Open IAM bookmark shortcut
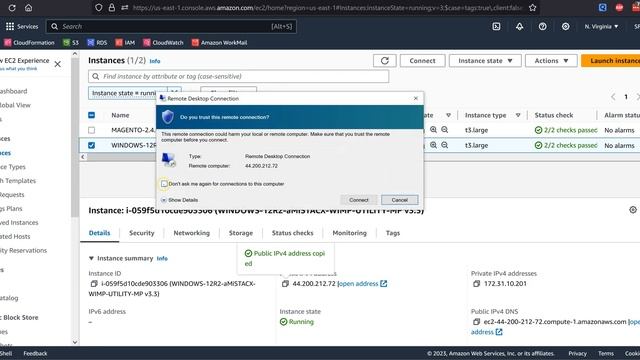Screen dimensions: 640x360 [125, 42]
